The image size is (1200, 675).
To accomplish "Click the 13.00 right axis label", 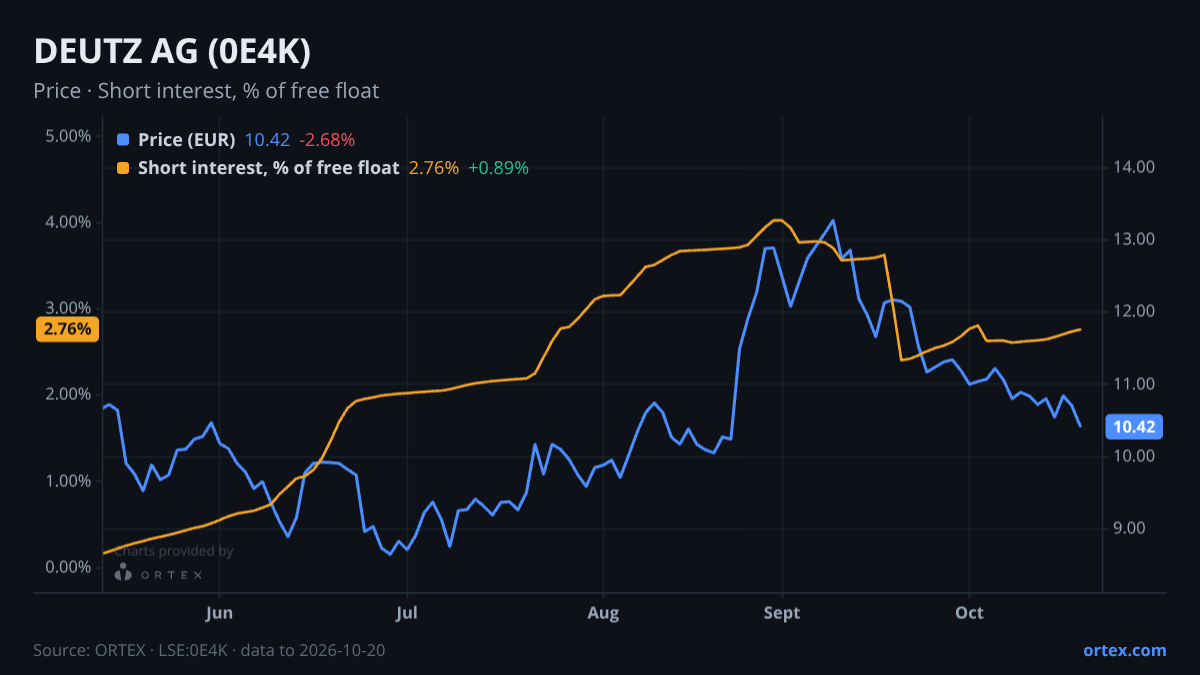I will [x=1134, y=239].
